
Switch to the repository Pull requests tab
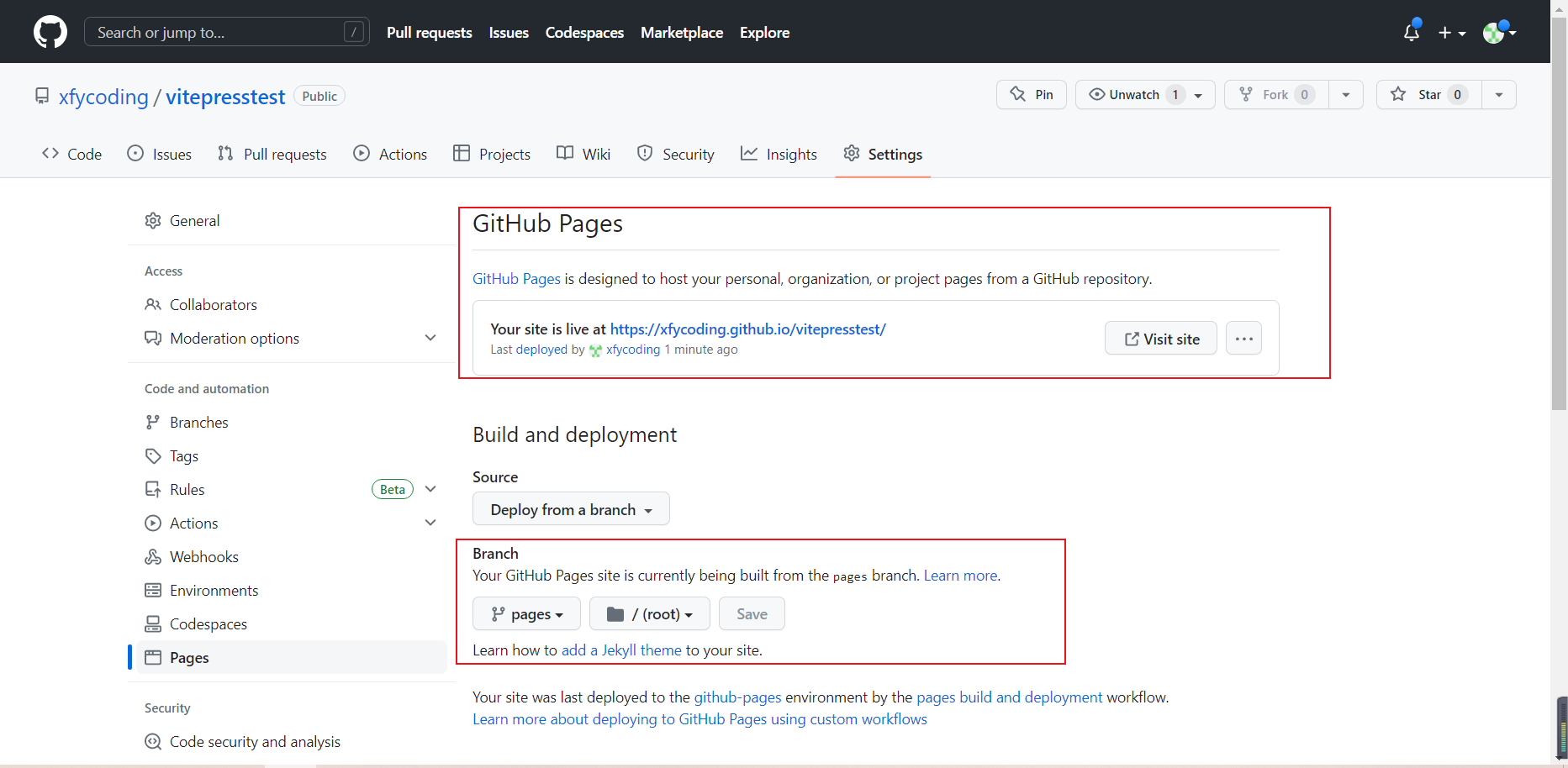(x=272, y=154)
